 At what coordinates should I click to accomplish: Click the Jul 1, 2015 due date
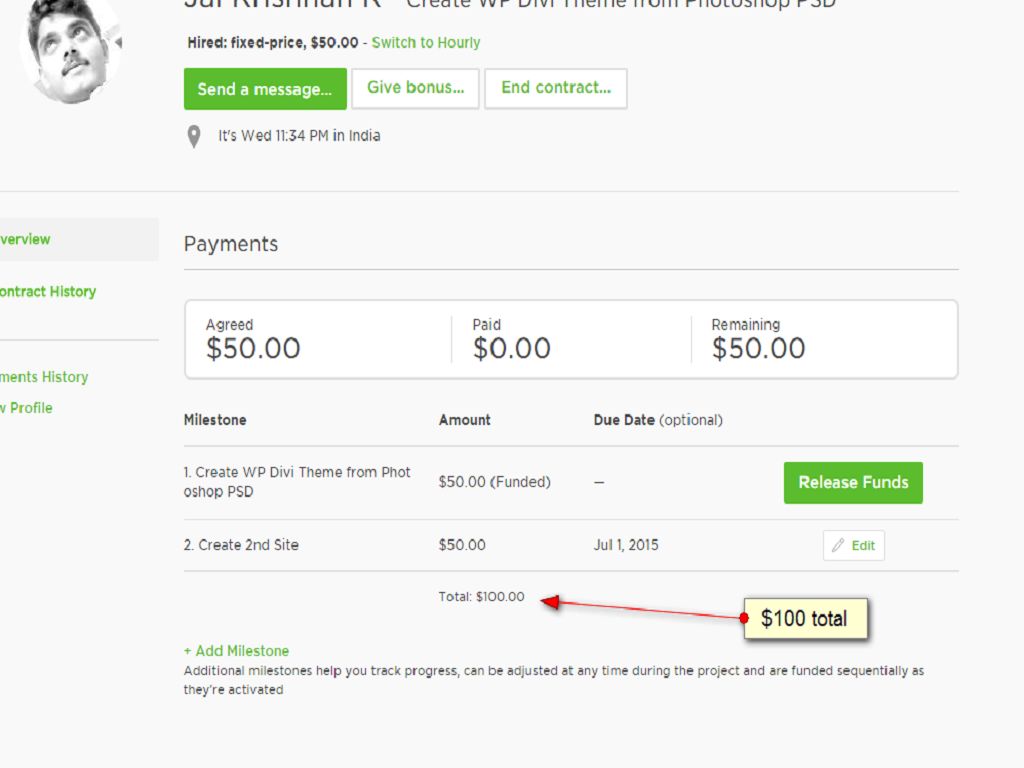626,545
